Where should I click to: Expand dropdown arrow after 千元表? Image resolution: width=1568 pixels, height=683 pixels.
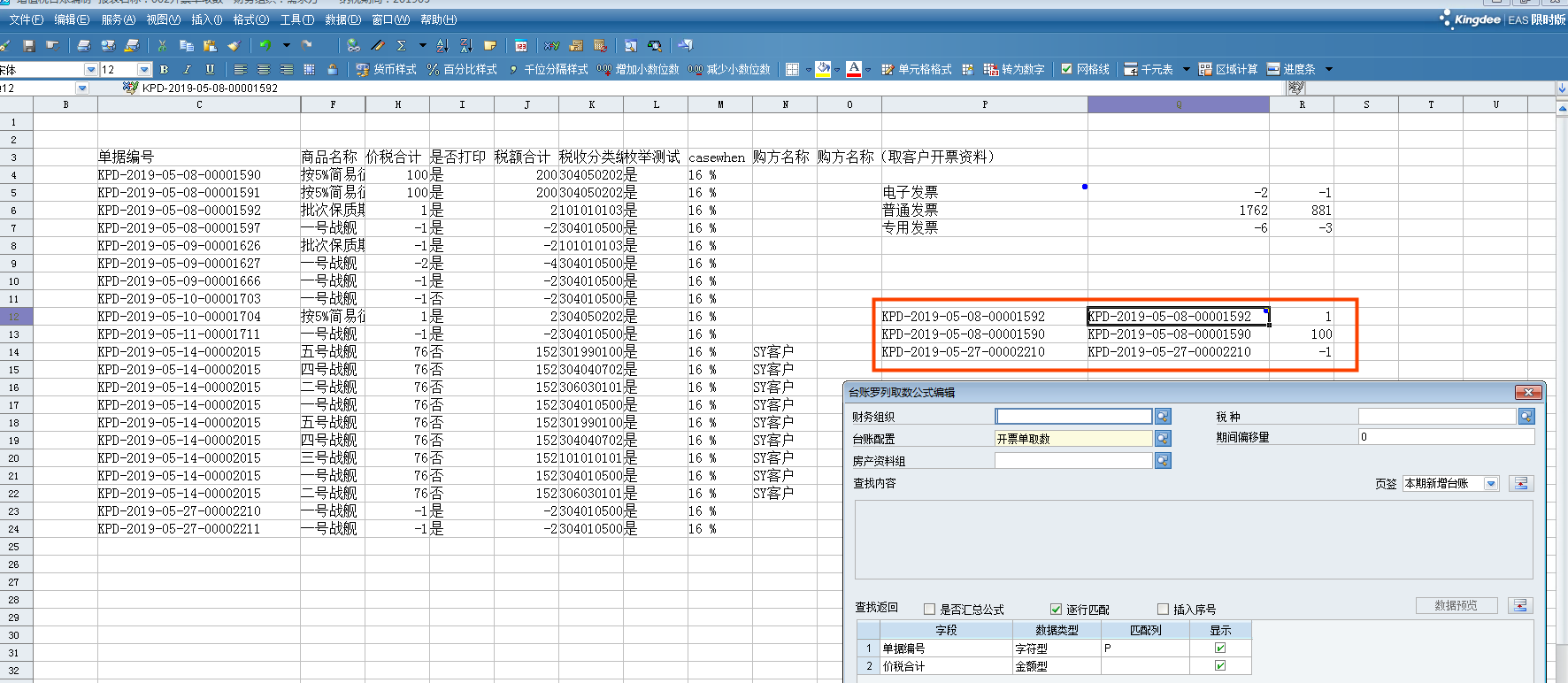click(x=1186, y=69)
